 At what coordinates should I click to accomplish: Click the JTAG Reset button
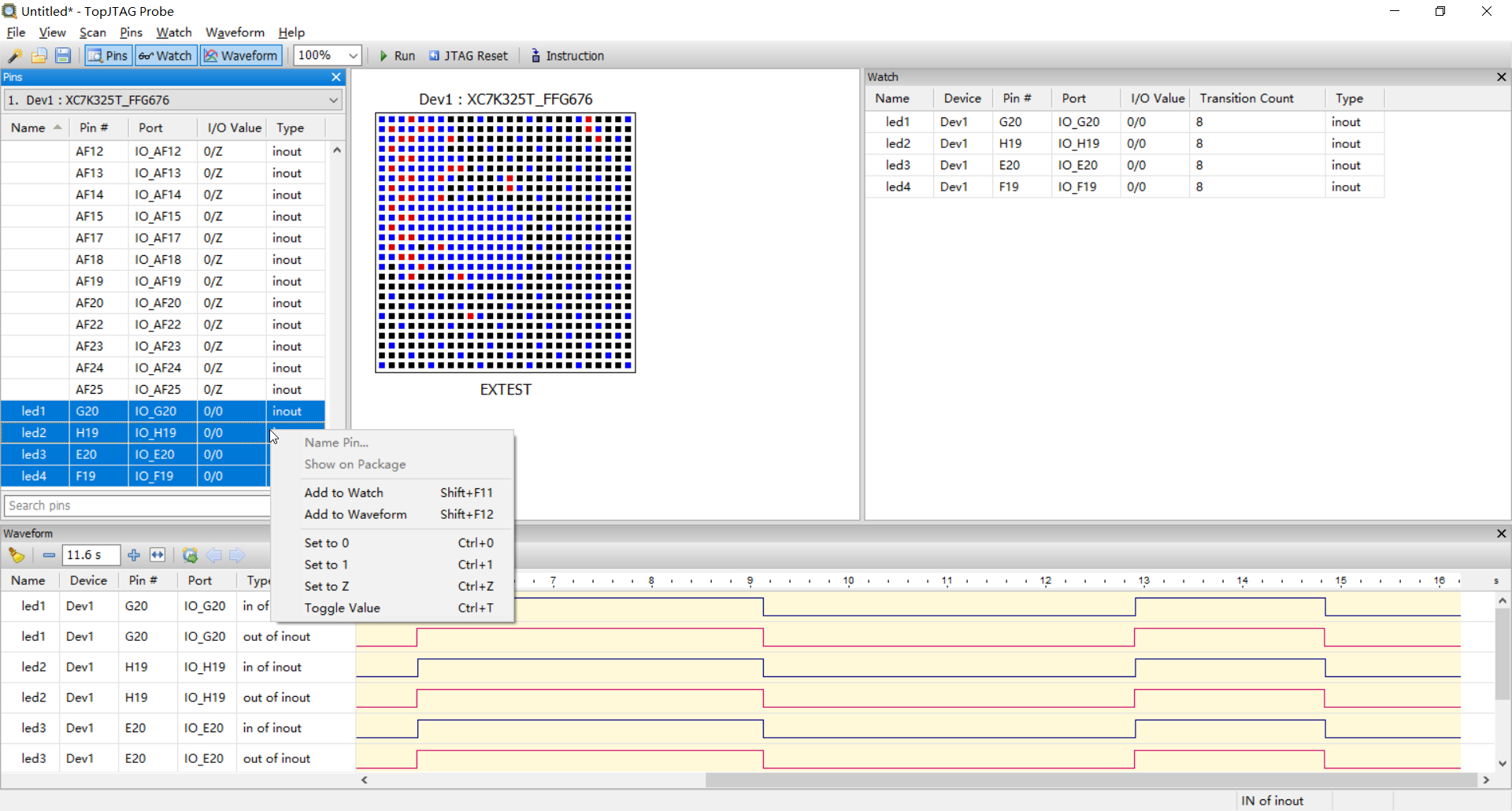click(469, 56)
